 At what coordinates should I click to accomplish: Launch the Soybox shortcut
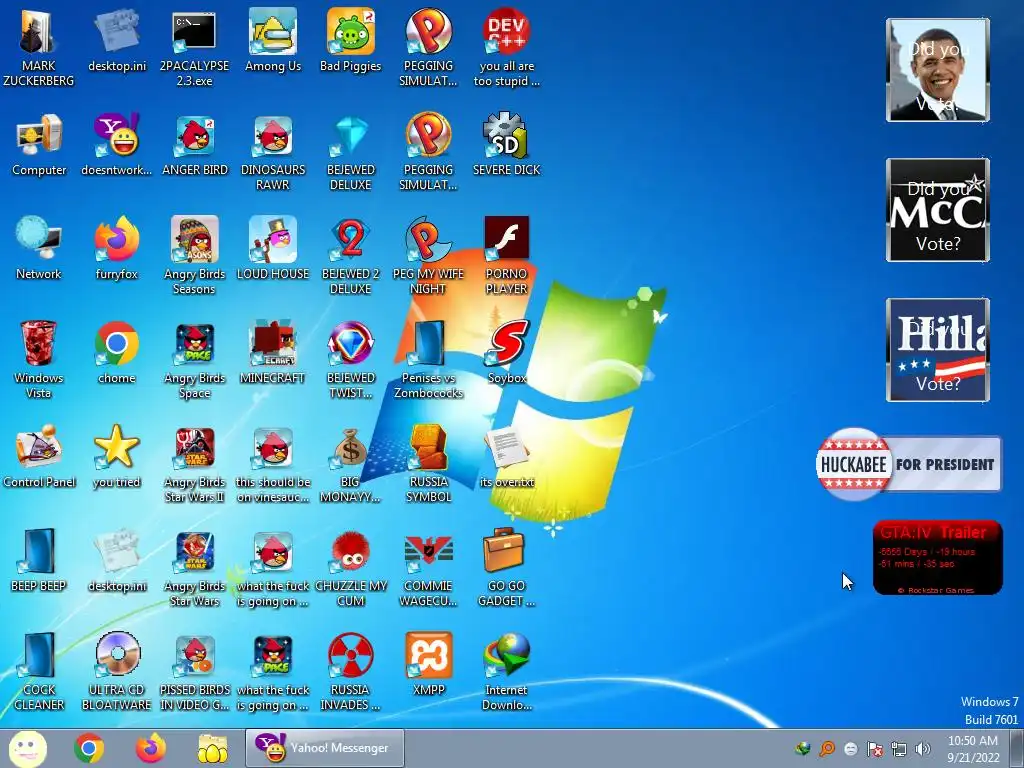[x=506, y=353]
